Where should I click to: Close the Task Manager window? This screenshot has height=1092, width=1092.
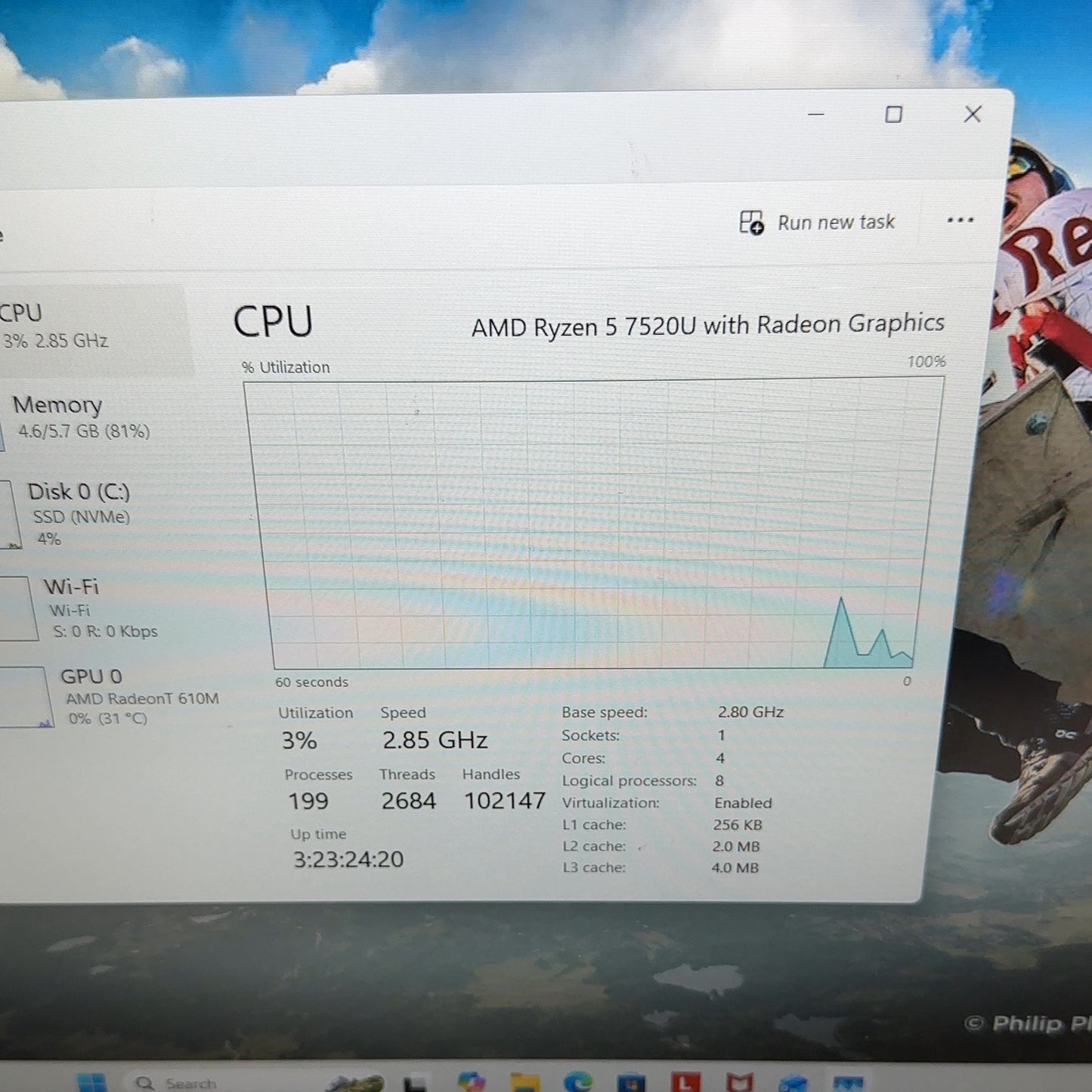[x=973, y=114]
